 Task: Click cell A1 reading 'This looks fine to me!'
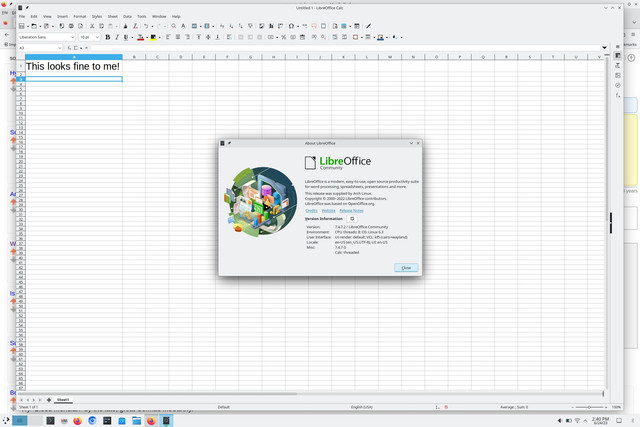tap(74, 66)
